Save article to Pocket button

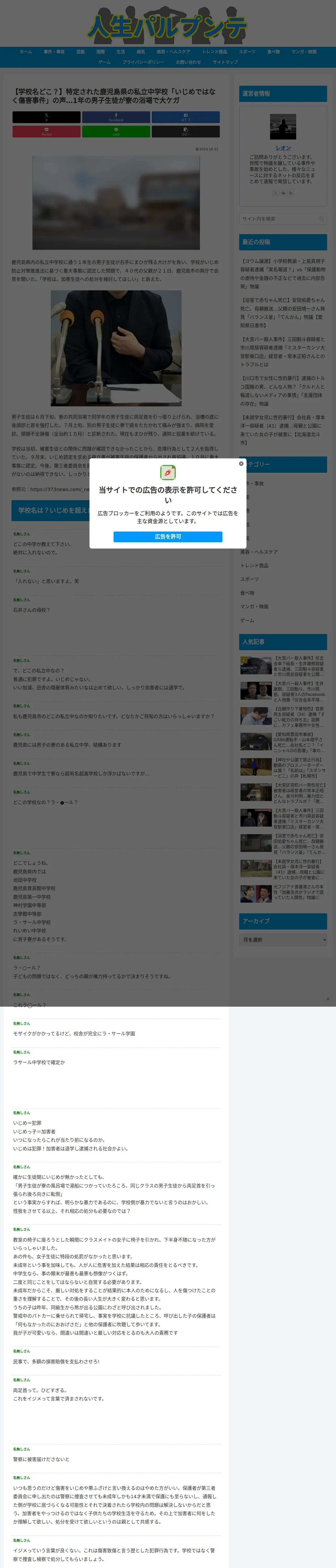click(46, 131)
